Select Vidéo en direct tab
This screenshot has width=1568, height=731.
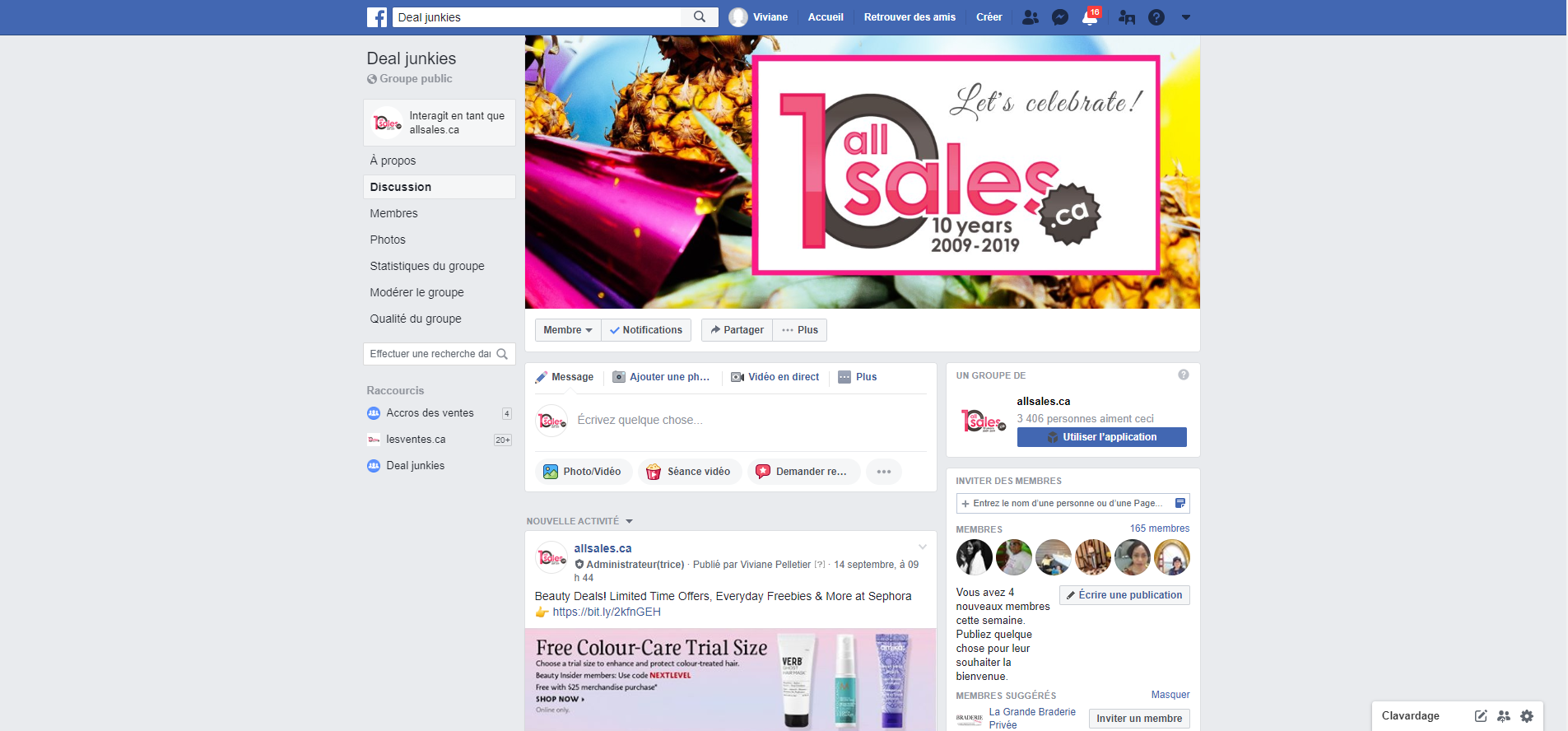[x=775, y=377]
